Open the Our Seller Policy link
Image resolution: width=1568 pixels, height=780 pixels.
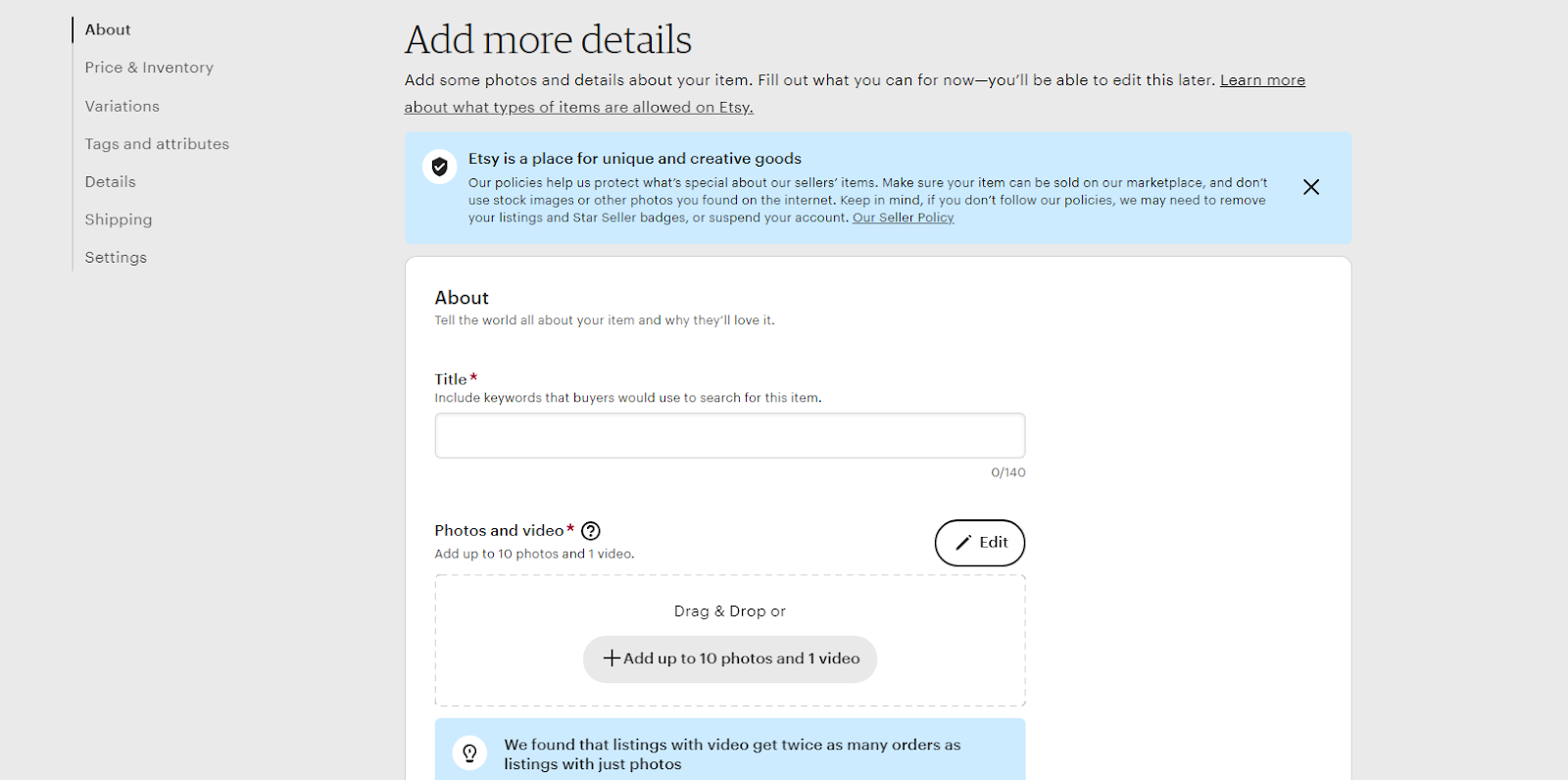pos(902,217)
